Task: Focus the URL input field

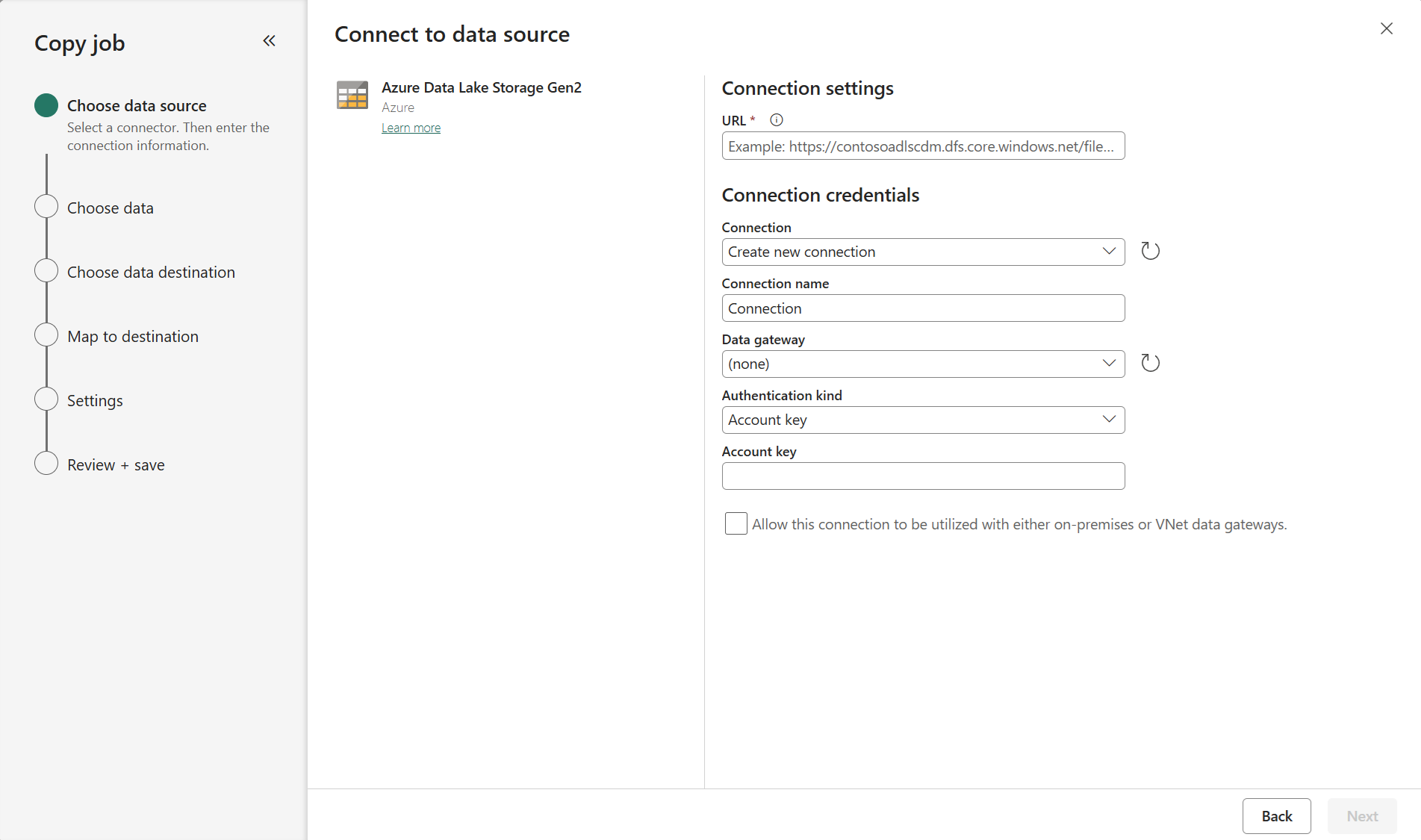Action: click(x=923, y=146)
